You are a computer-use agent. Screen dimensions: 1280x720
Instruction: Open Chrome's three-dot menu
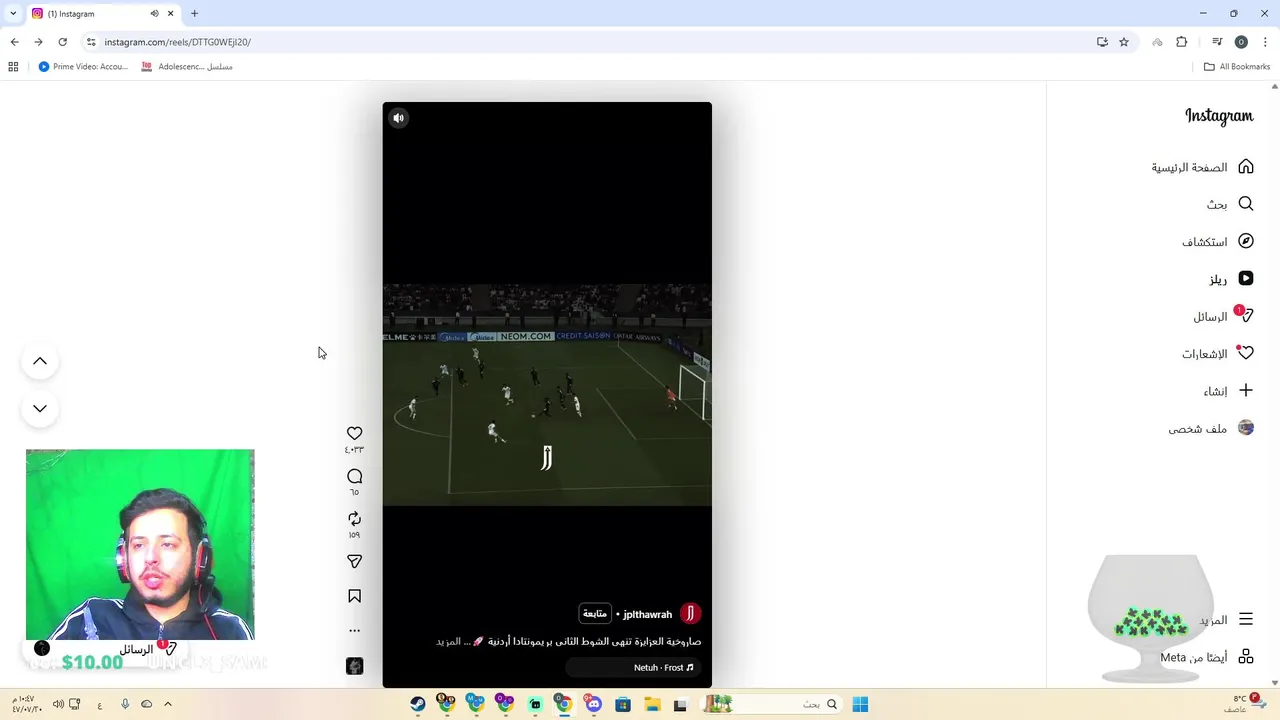click(x=1265, y=42)
